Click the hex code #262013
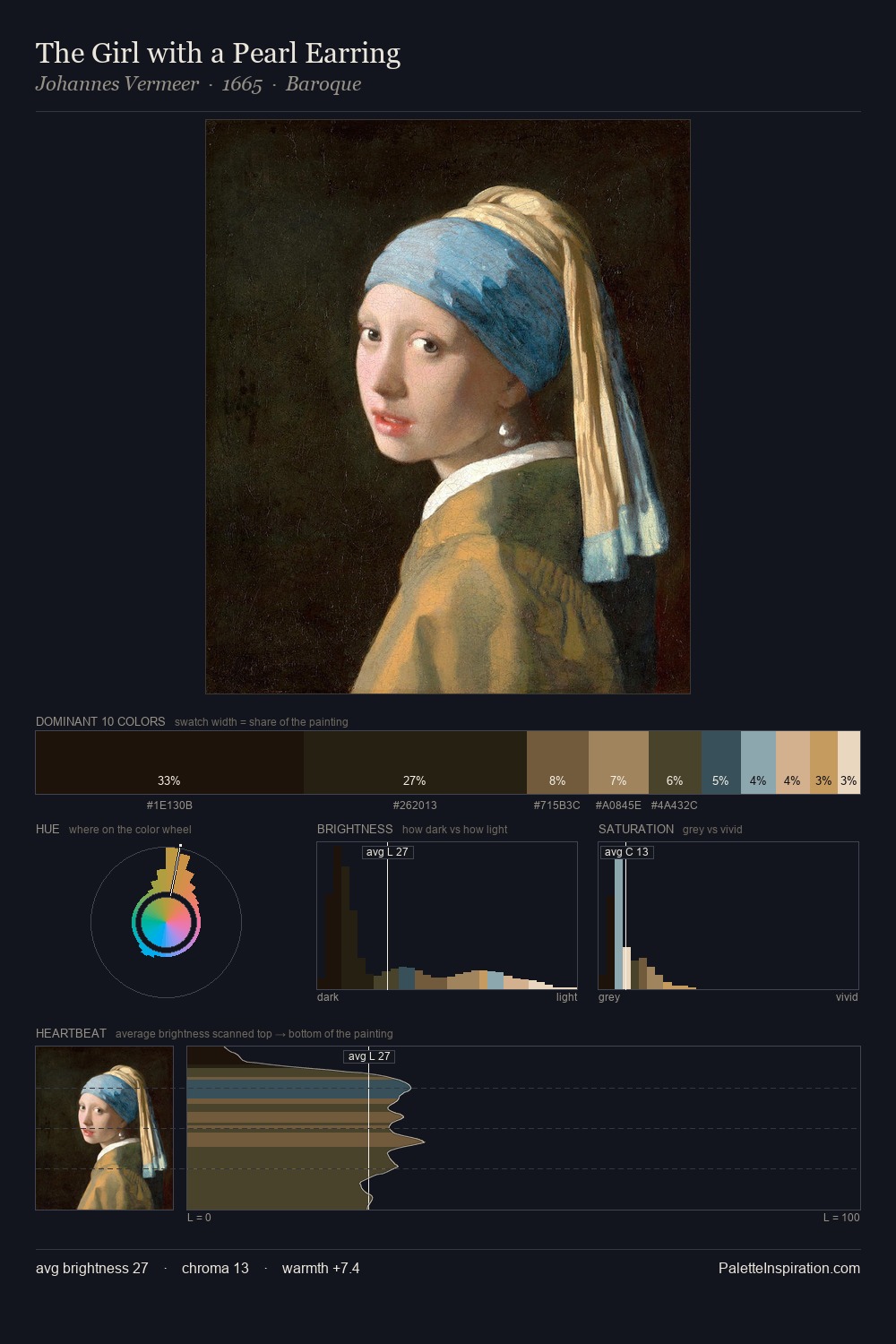The width and height of the screenshot is (896, 1344). tap(415, 806)
